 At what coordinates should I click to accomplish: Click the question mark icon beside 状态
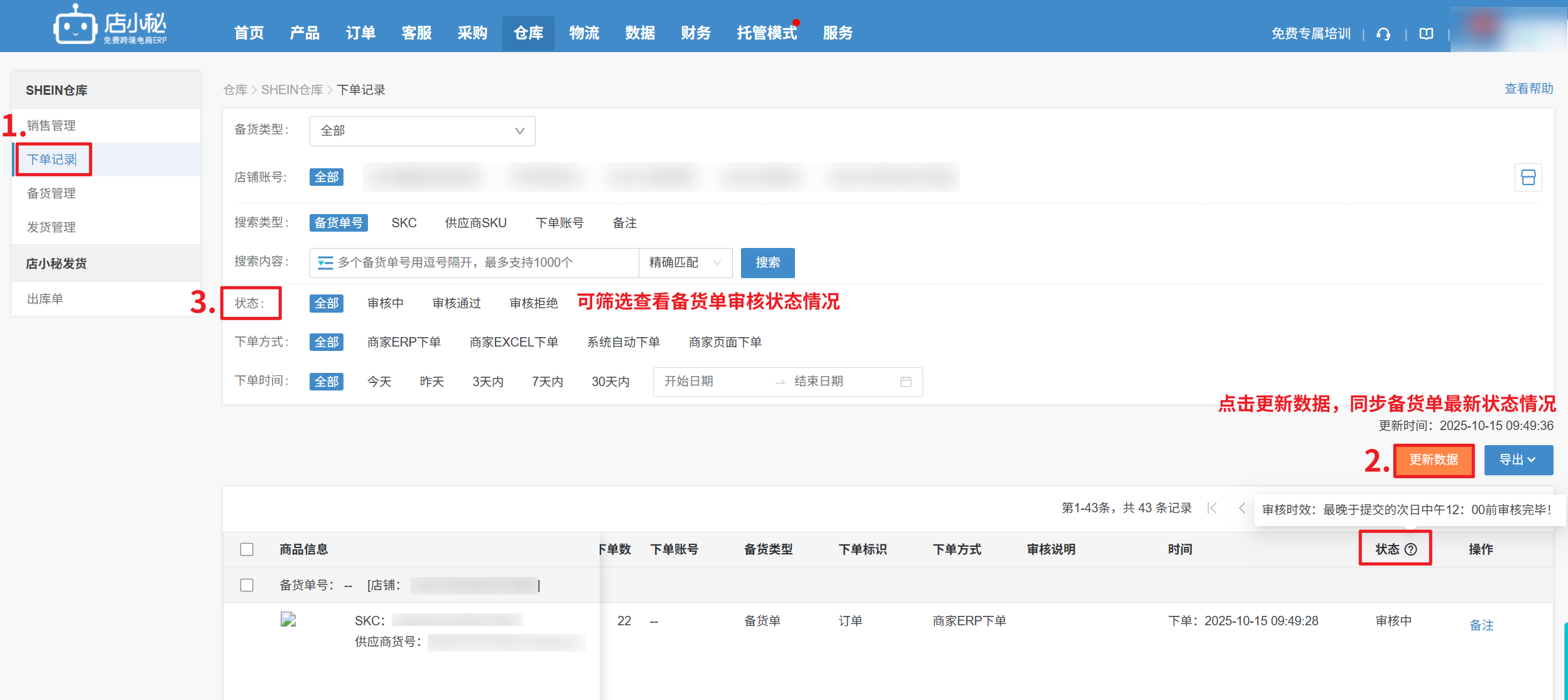1410,549
